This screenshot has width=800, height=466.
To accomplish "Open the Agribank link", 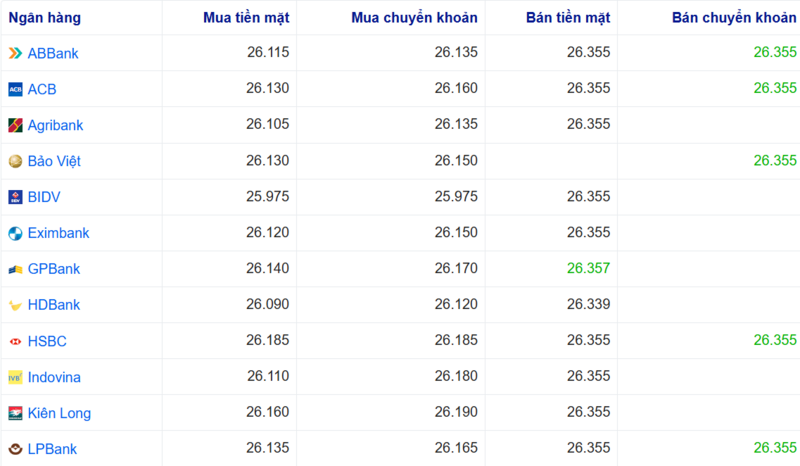I will pos(55,125).
